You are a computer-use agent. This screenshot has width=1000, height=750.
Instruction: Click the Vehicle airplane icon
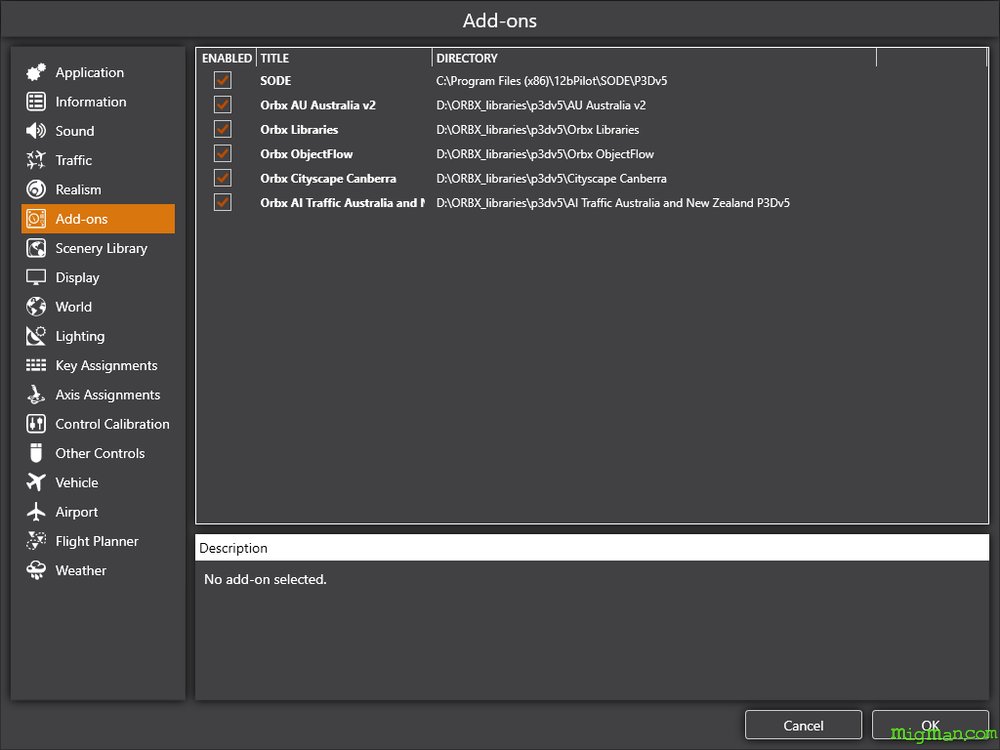(x=36, y=483)
